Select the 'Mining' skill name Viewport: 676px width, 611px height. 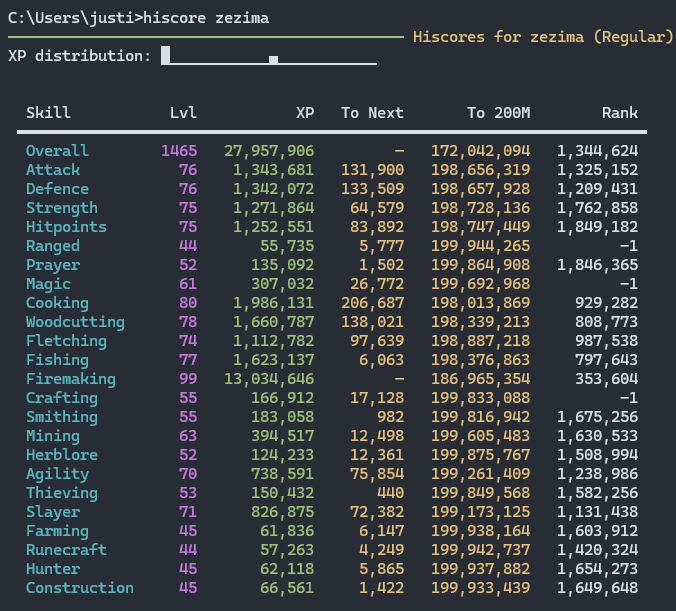pos(53,436)
